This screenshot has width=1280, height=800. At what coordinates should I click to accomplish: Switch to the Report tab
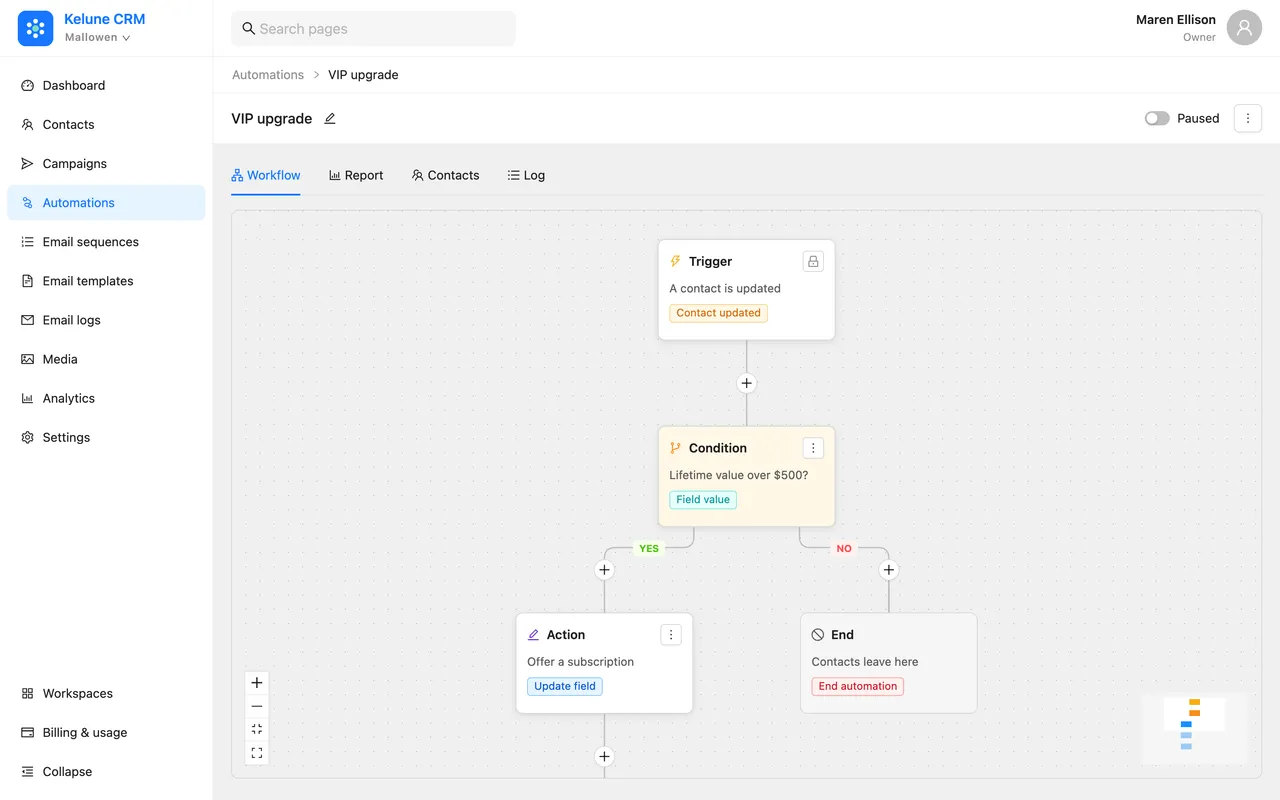(356, 175)
